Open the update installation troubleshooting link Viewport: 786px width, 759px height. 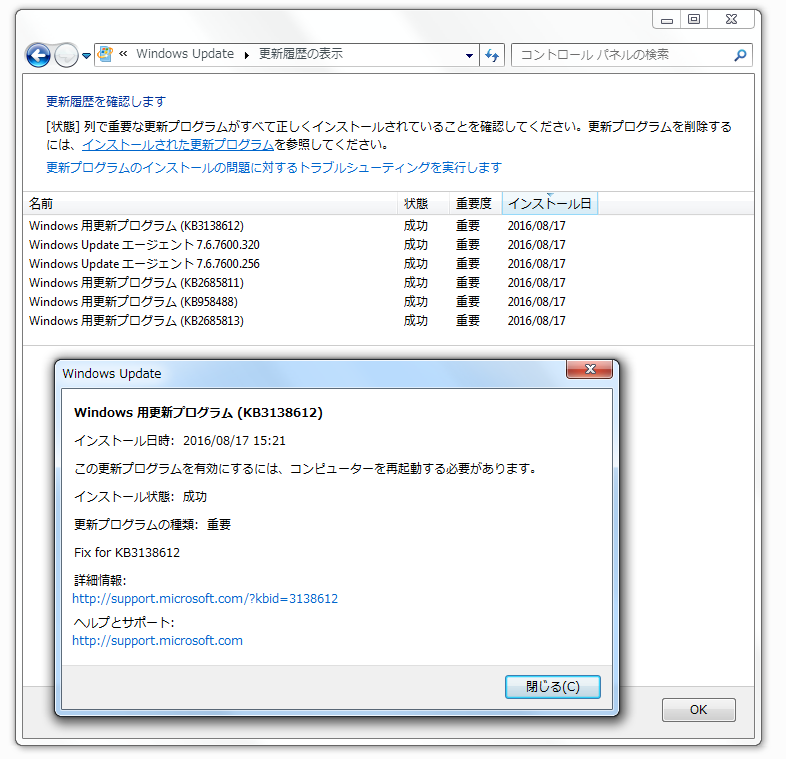(273, 167)
